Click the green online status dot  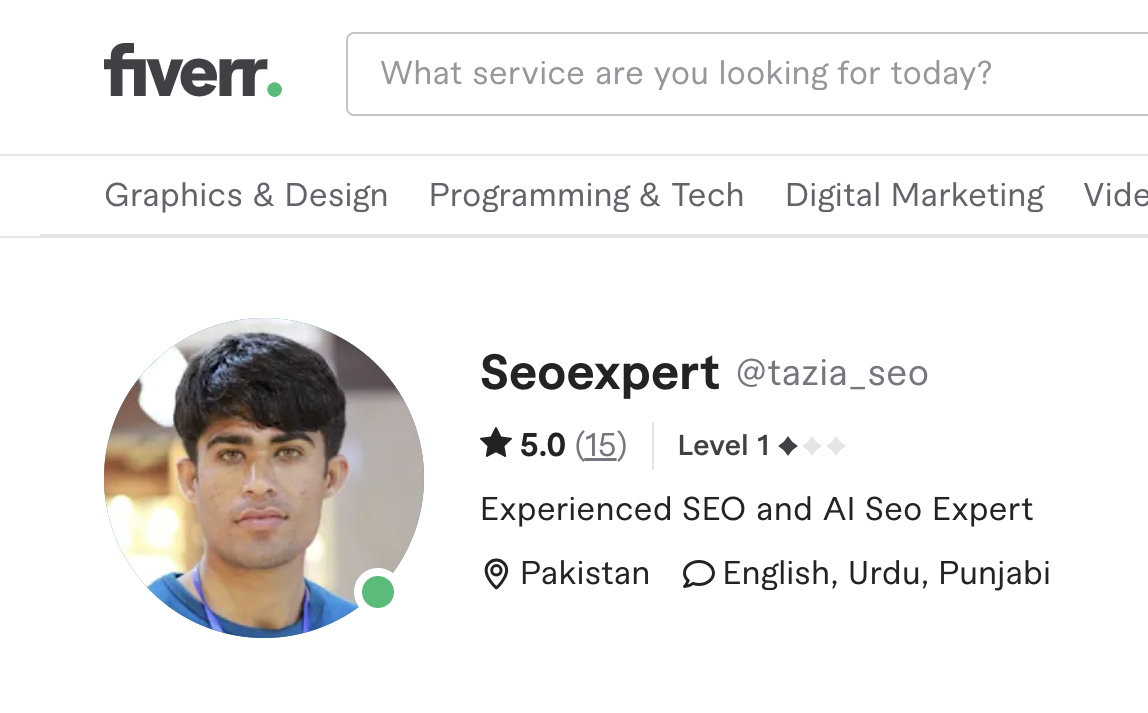pyautogui.click(x=379, y=591)
